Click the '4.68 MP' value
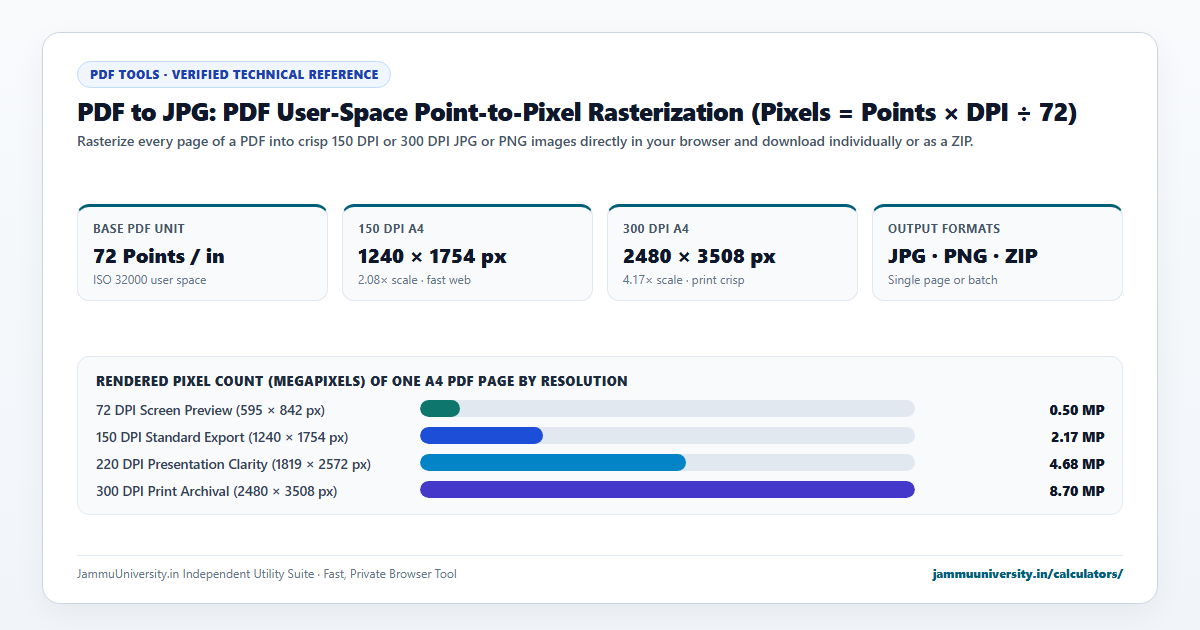 point(1077,464)
